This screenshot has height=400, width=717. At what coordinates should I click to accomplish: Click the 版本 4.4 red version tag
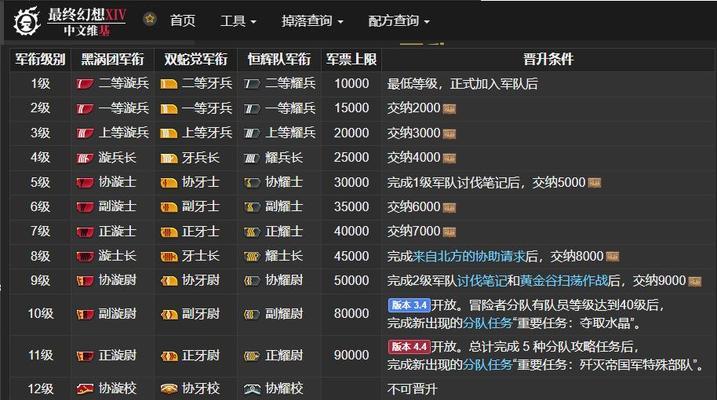pos(409,347)
